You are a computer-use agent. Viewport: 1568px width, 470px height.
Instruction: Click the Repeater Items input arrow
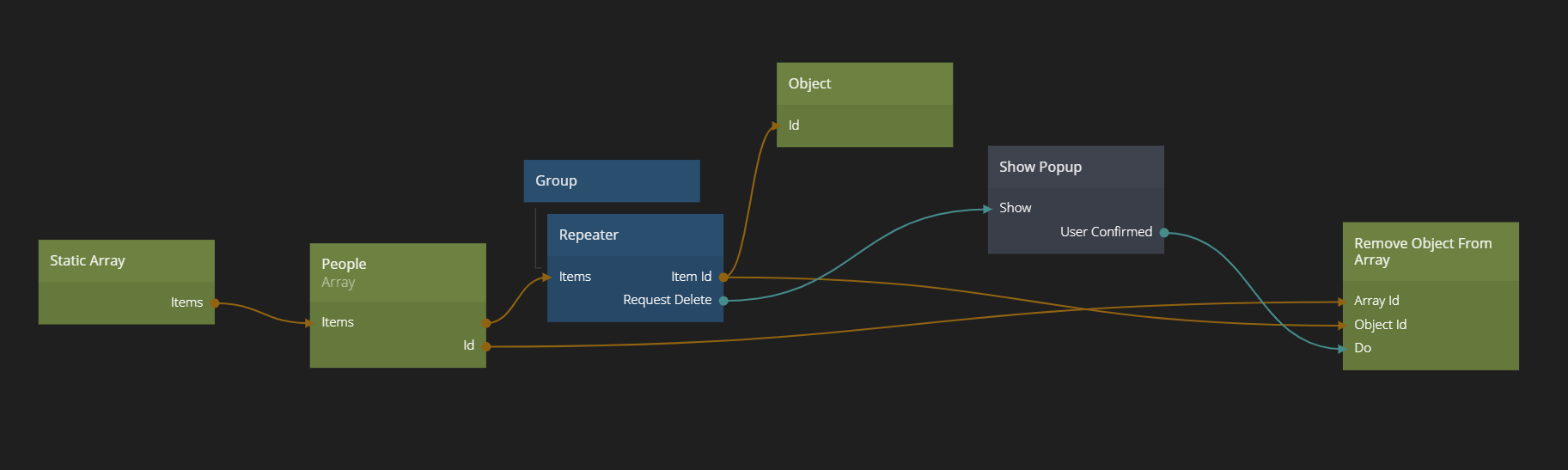click(x=548, y=278)
